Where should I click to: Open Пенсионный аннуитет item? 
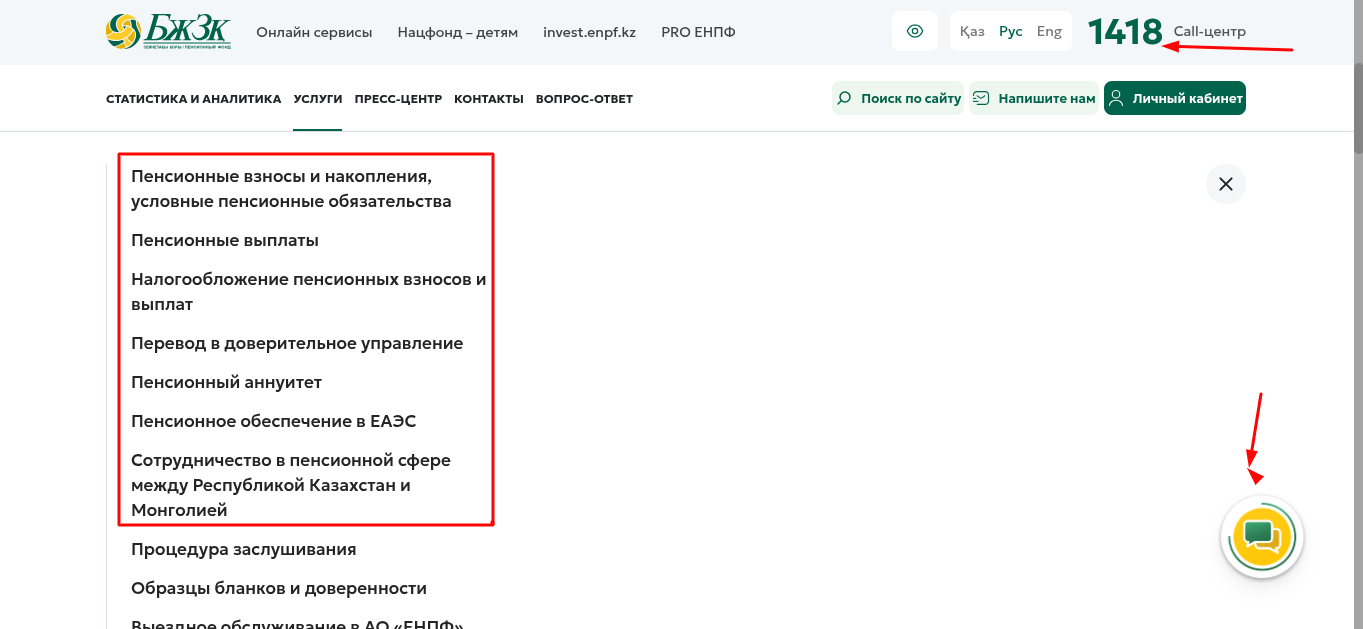click(x=226, y=382)
